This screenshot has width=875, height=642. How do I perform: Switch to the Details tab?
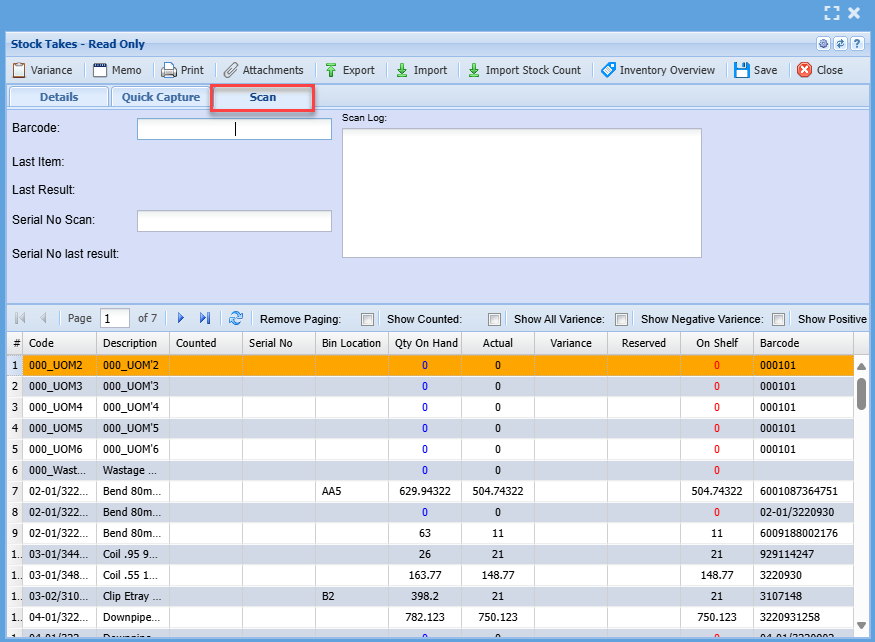(59, 97)
